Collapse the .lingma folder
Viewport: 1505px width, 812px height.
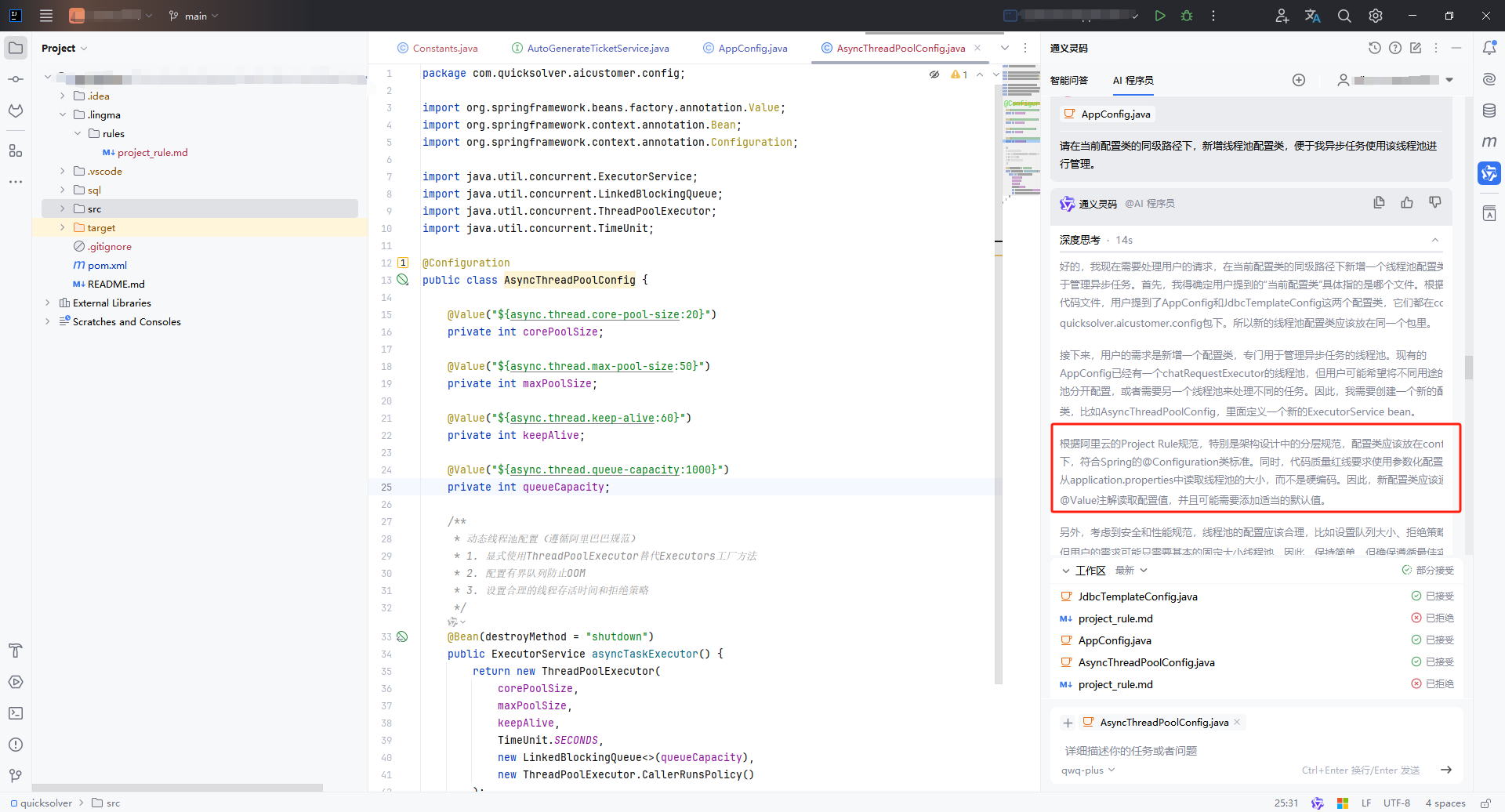pos(63,114)
